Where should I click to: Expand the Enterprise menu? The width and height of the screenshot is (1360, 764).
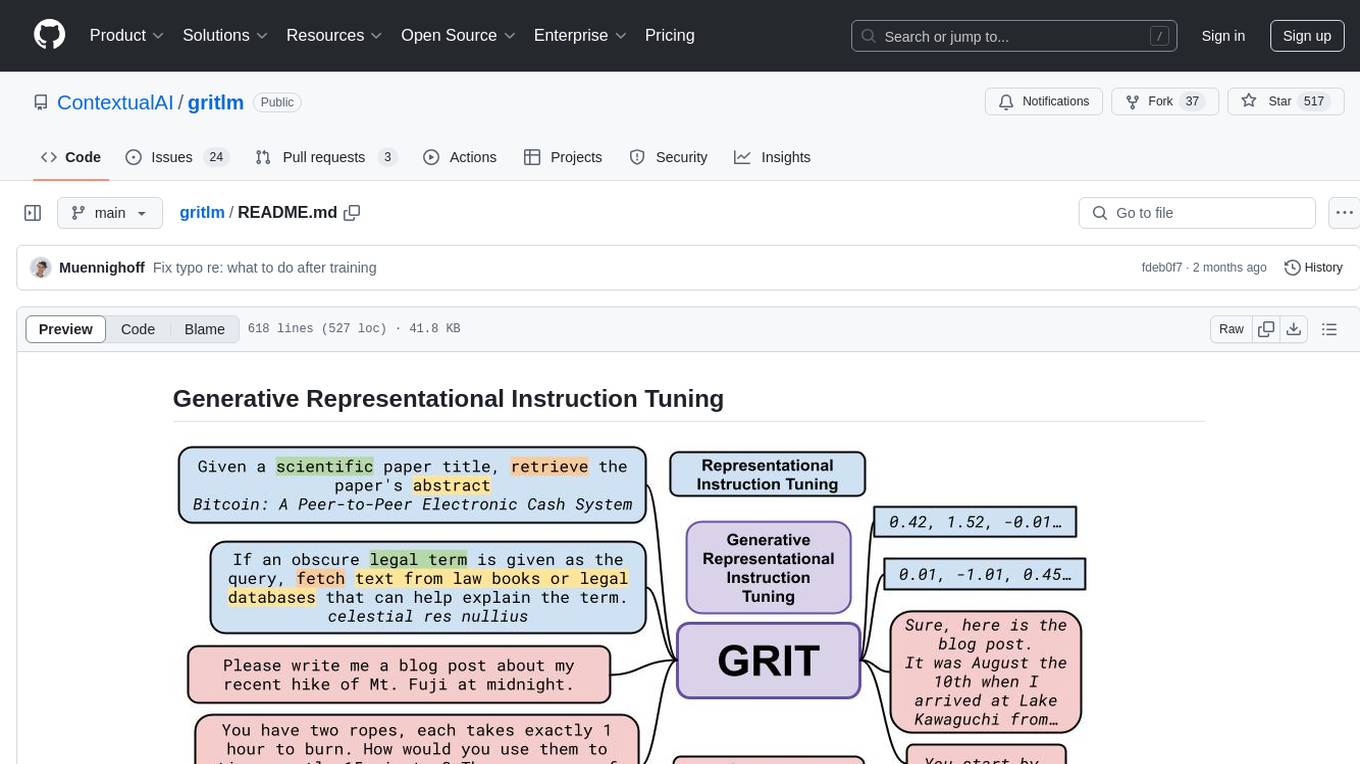[580, 35]
